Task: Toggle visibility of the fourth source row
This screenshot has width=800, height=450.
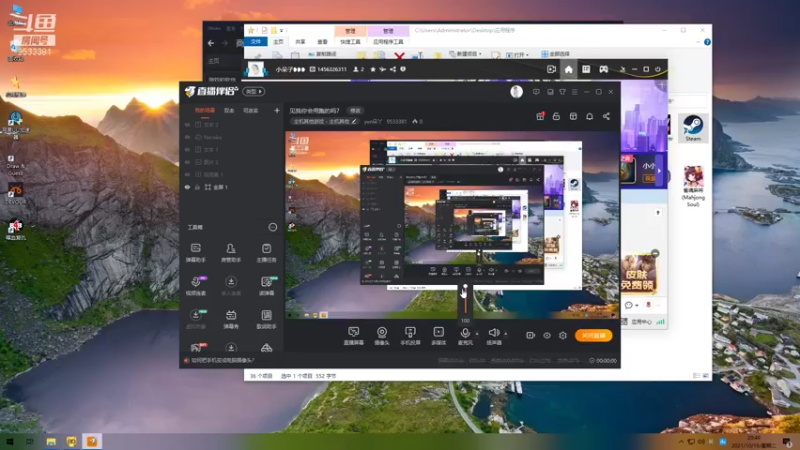Action: click(x=187, y=162)
